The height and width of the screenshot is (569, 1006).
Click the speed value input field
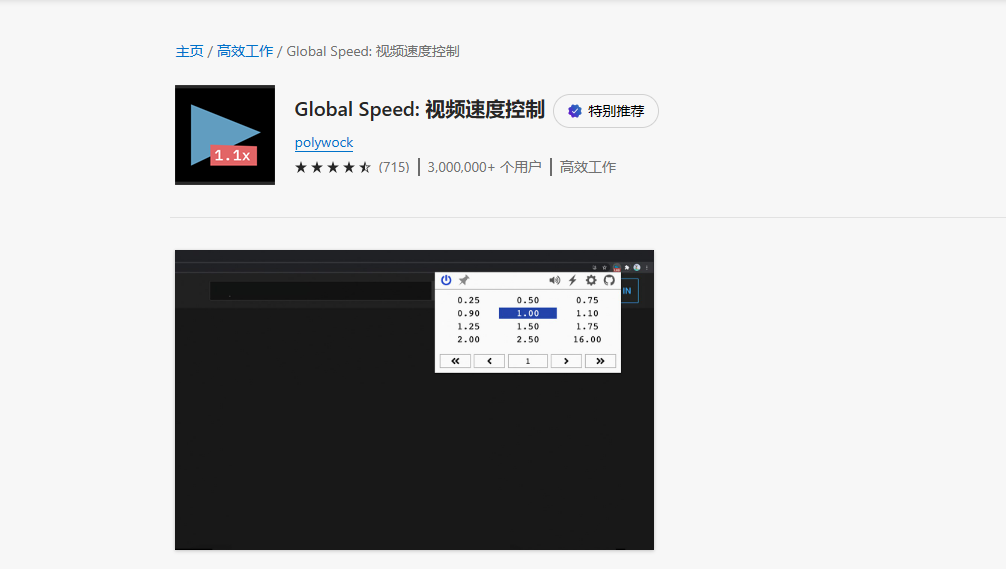point(528,361)
